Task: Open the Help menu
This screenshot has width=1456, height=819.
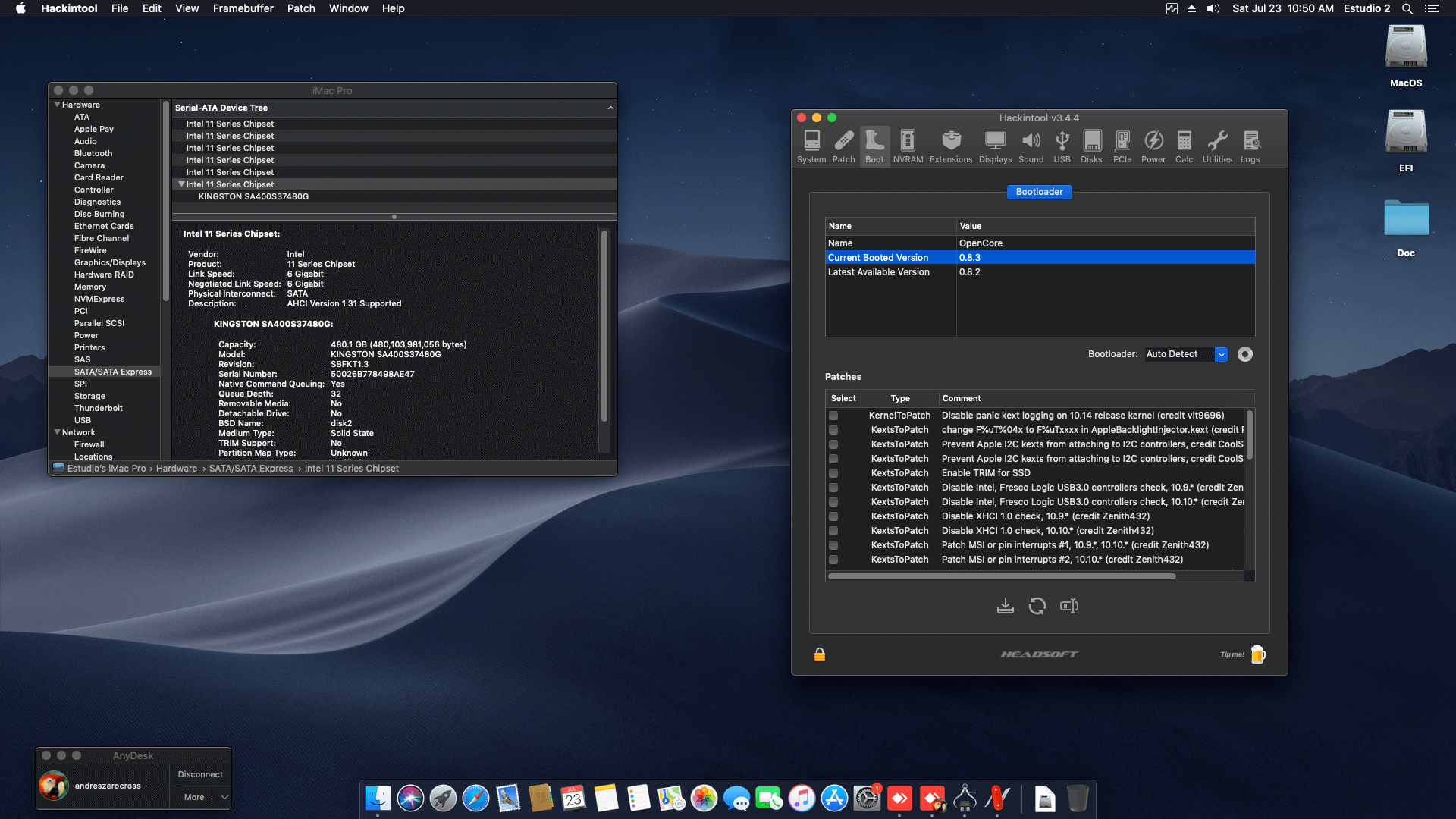Action: 393,8
